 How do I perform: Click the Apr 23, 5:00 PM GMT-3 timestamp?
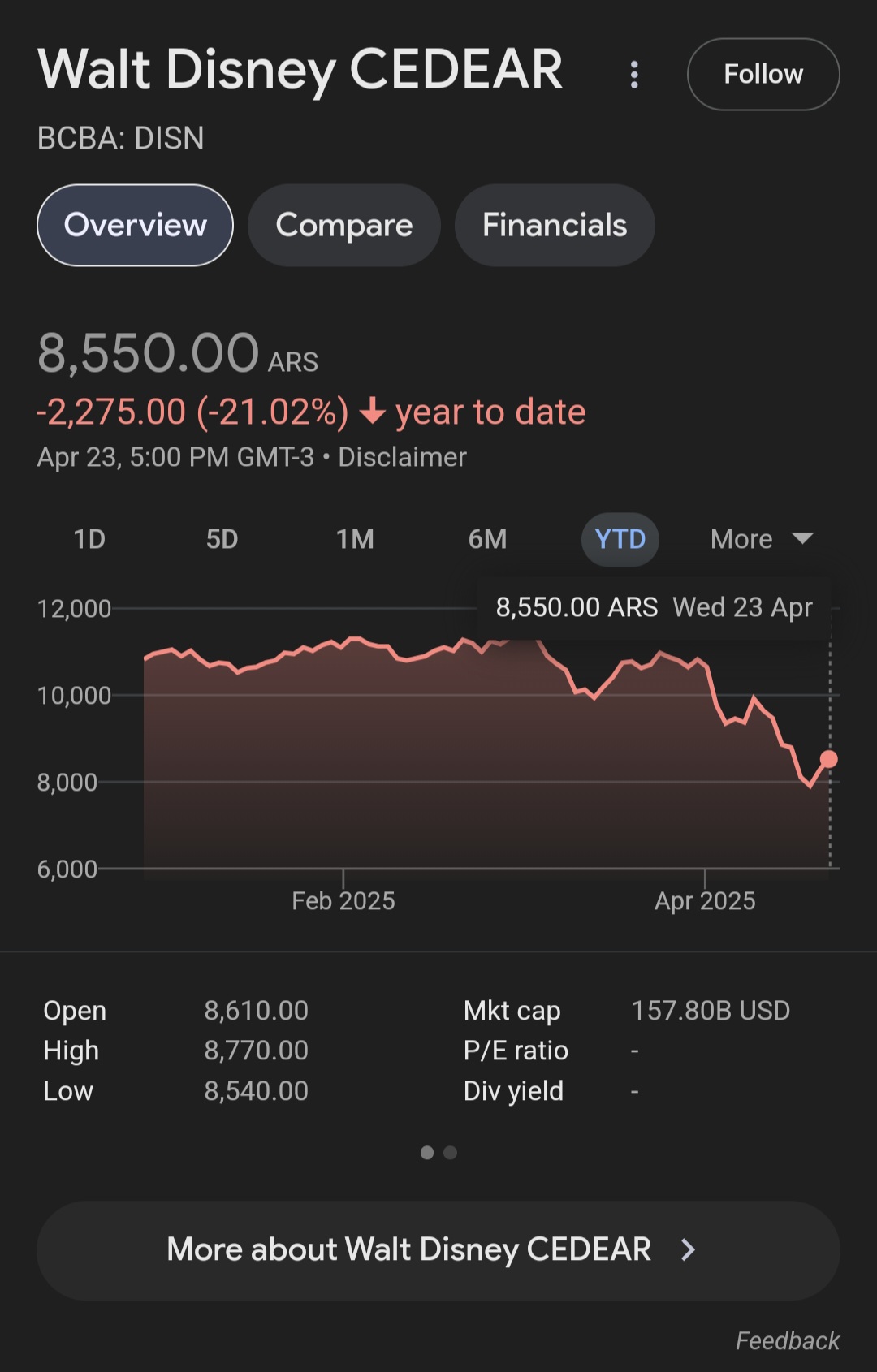(175, 457)
